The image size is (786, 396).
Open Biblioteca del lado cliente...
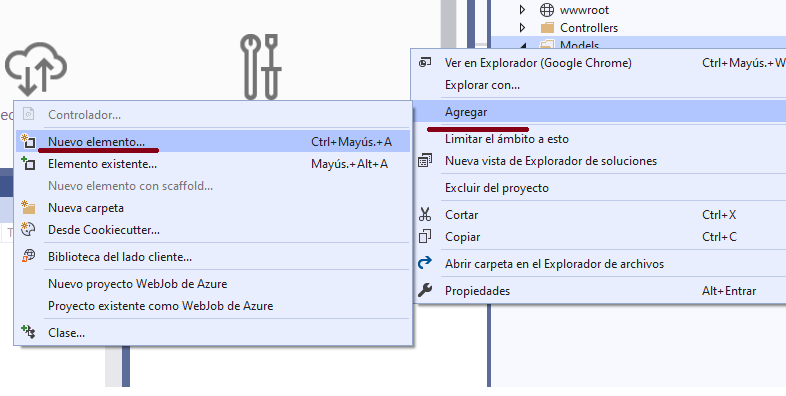point(213,257)
